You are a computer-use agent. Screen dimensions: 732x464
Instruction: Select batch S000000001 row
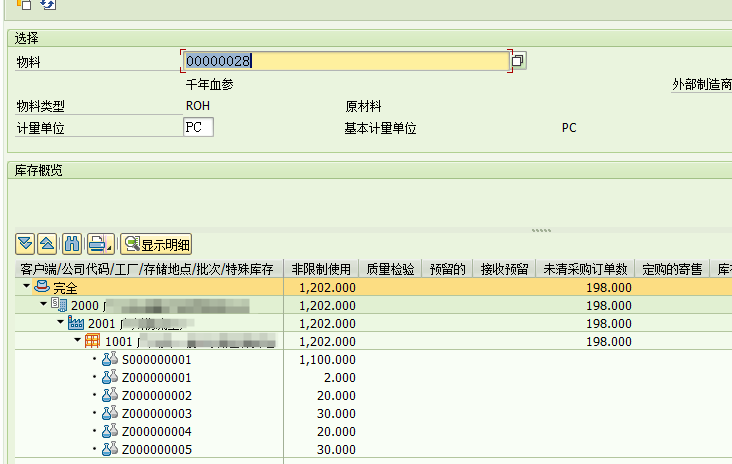(156, 359)
